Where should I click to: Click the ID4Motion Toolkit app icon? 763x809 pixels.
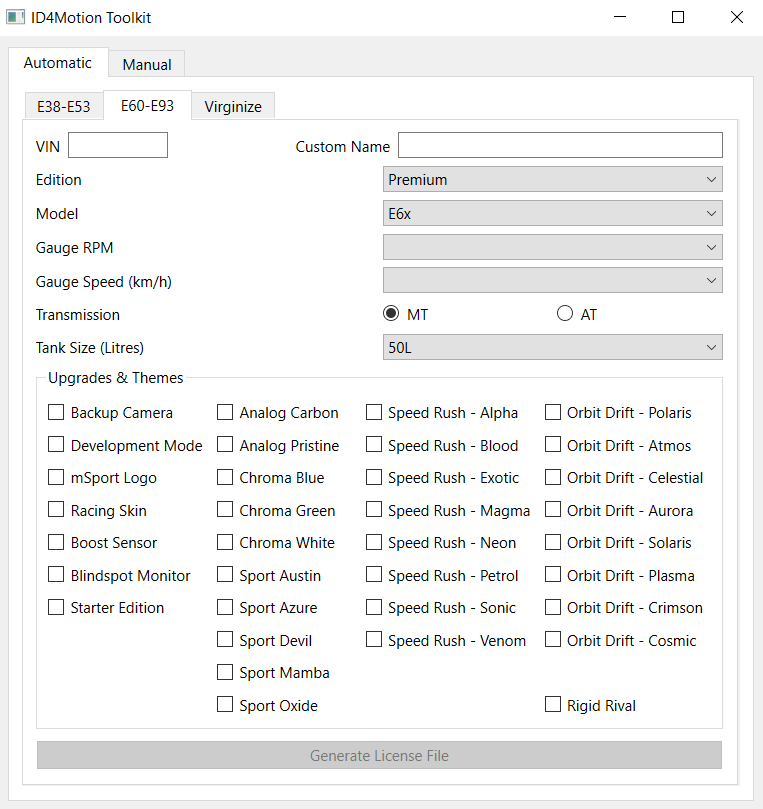pos(15,17)
